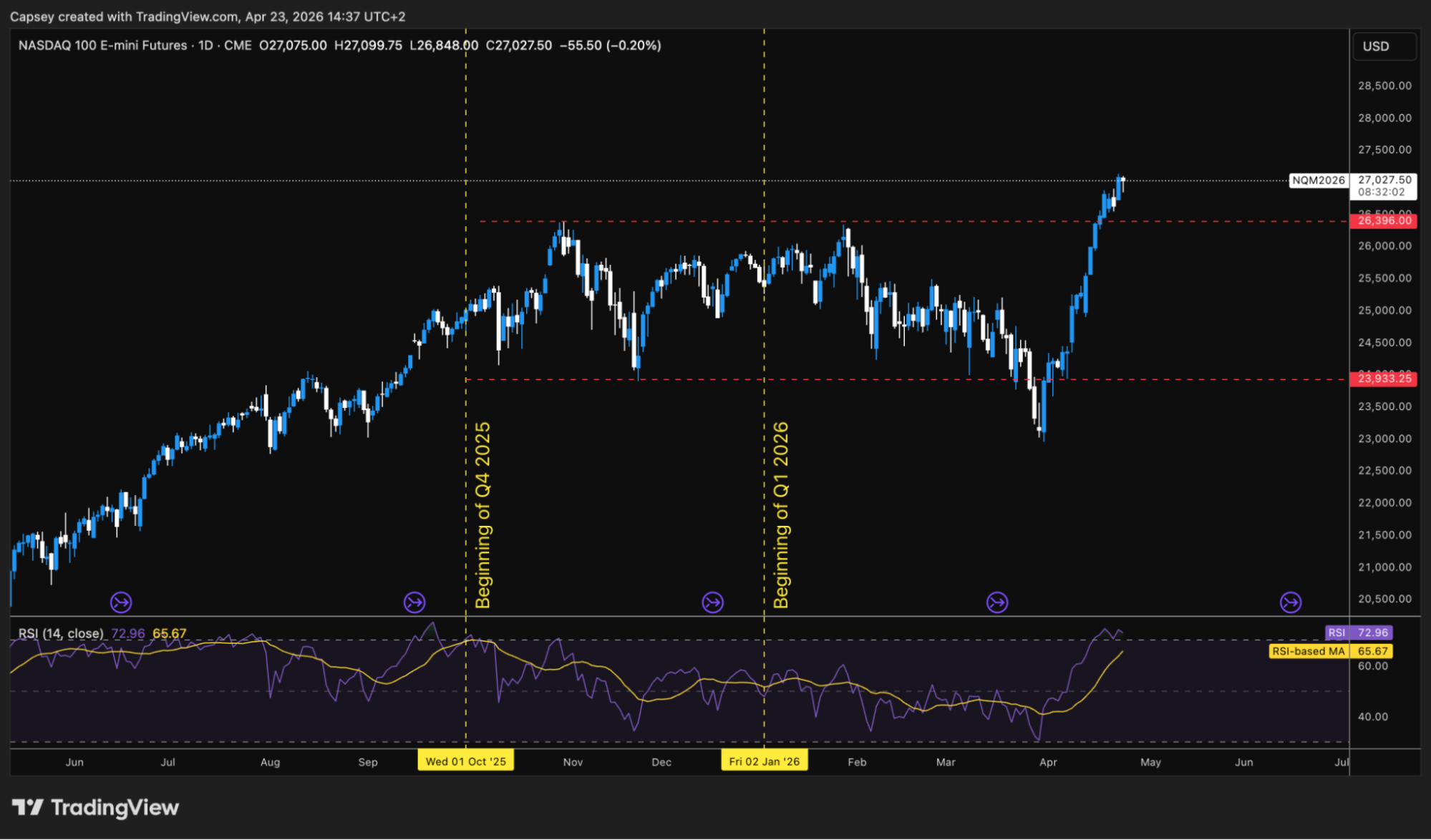Click the rightmost purple rollover icon
Image resolution: width=1431 pixels, height=840 pixels.
(x=1291, y=602)
